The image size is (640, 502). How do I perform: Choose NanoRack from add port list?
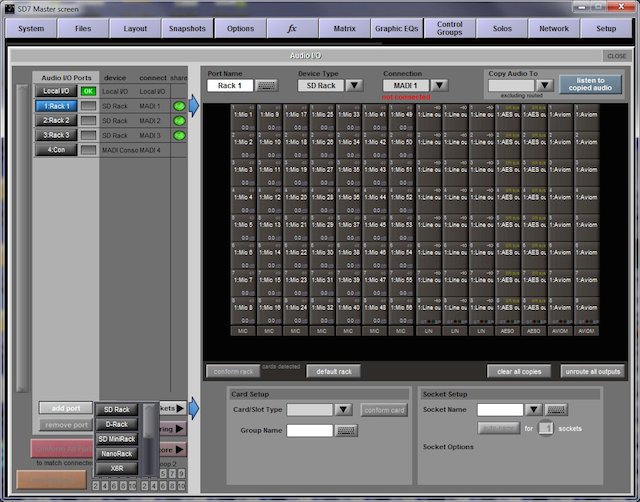[x=117, y=454]
